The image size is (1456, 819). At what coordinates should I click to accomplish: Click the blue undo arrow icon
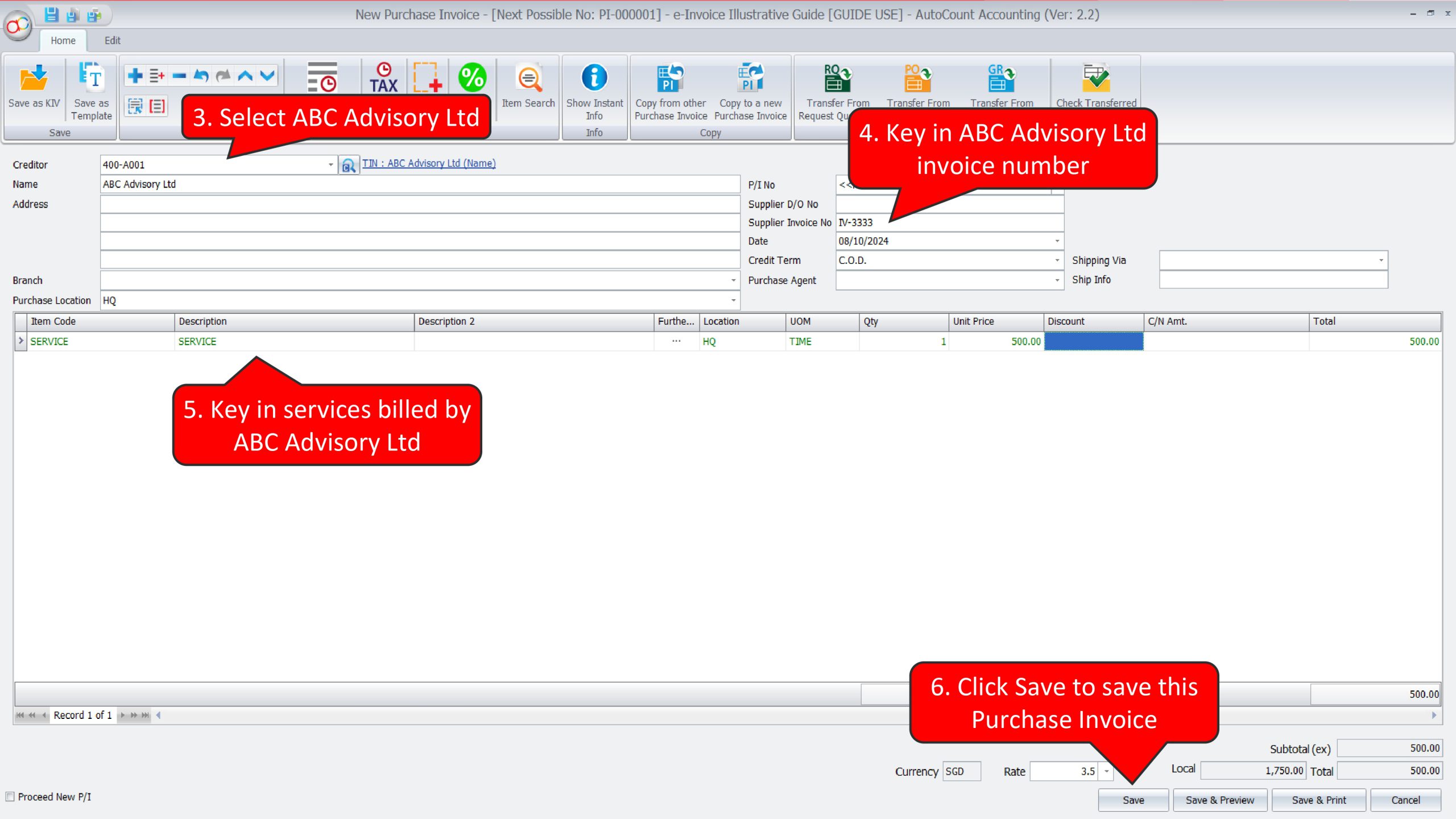201,75
